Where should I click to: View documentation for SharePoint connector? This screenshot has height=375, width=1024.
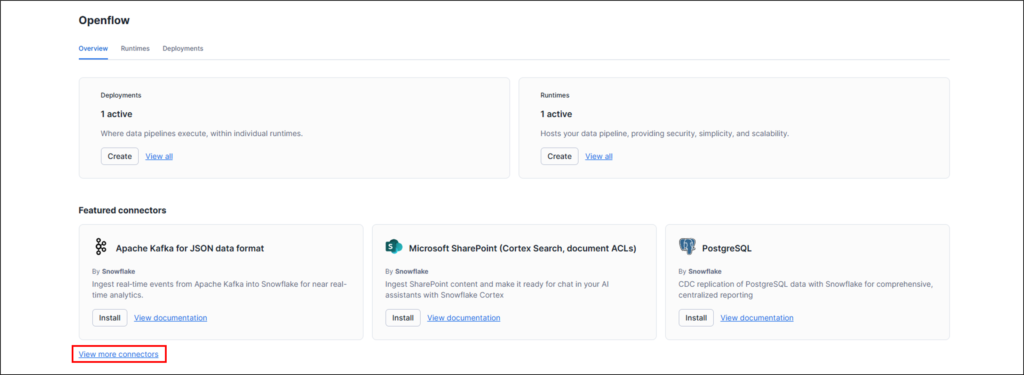464,318
